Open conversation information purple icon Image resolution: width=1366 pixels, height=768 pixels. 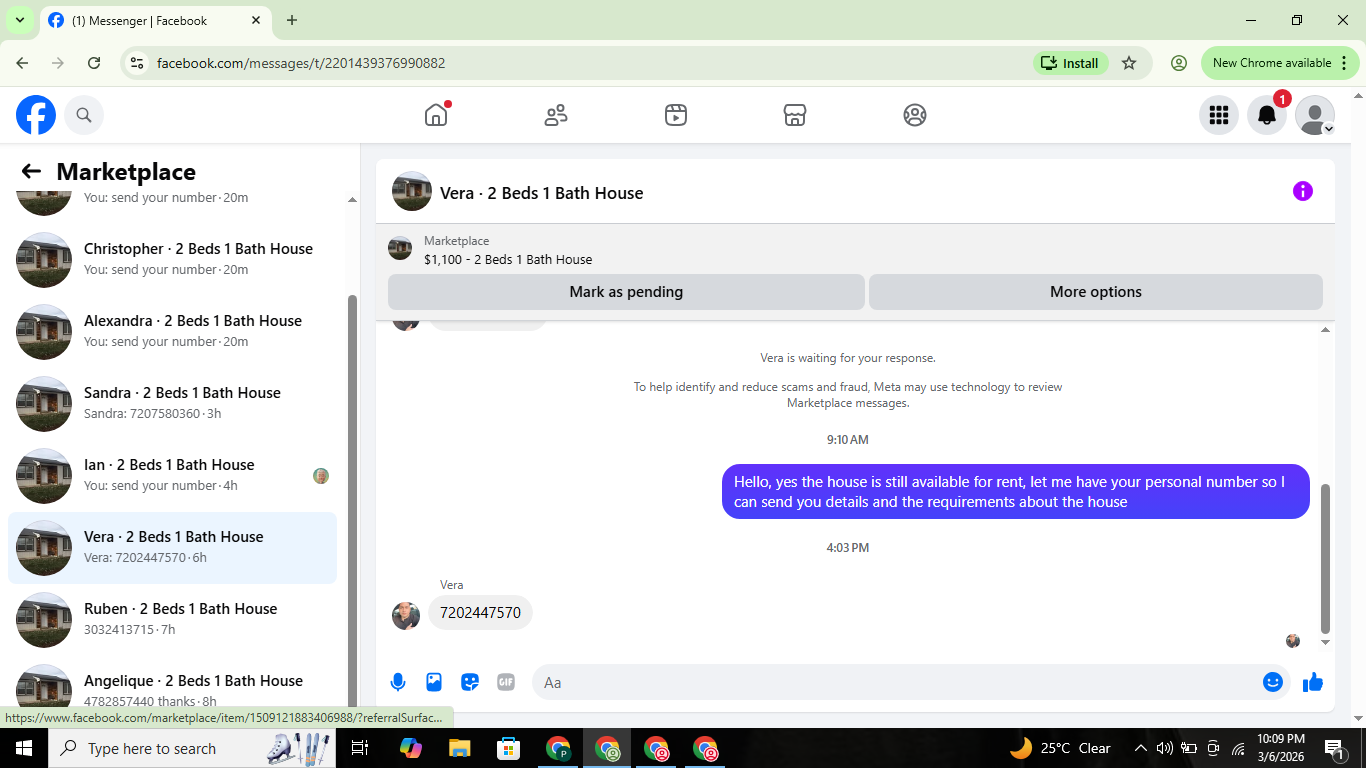tap(1303, 191)
